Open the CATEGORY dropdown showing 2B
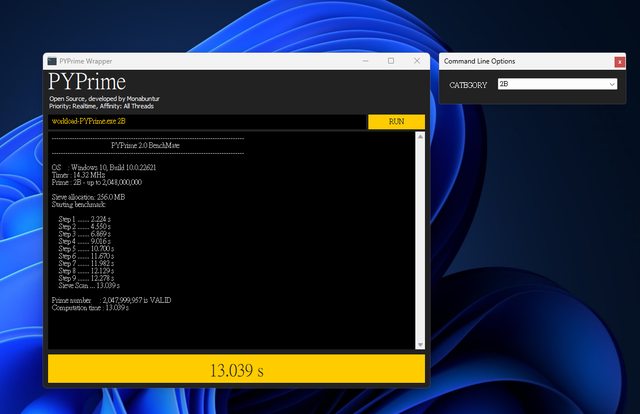The width and height of the screenshot is (640, 414). pyautogui.click(x=555, y=85)
